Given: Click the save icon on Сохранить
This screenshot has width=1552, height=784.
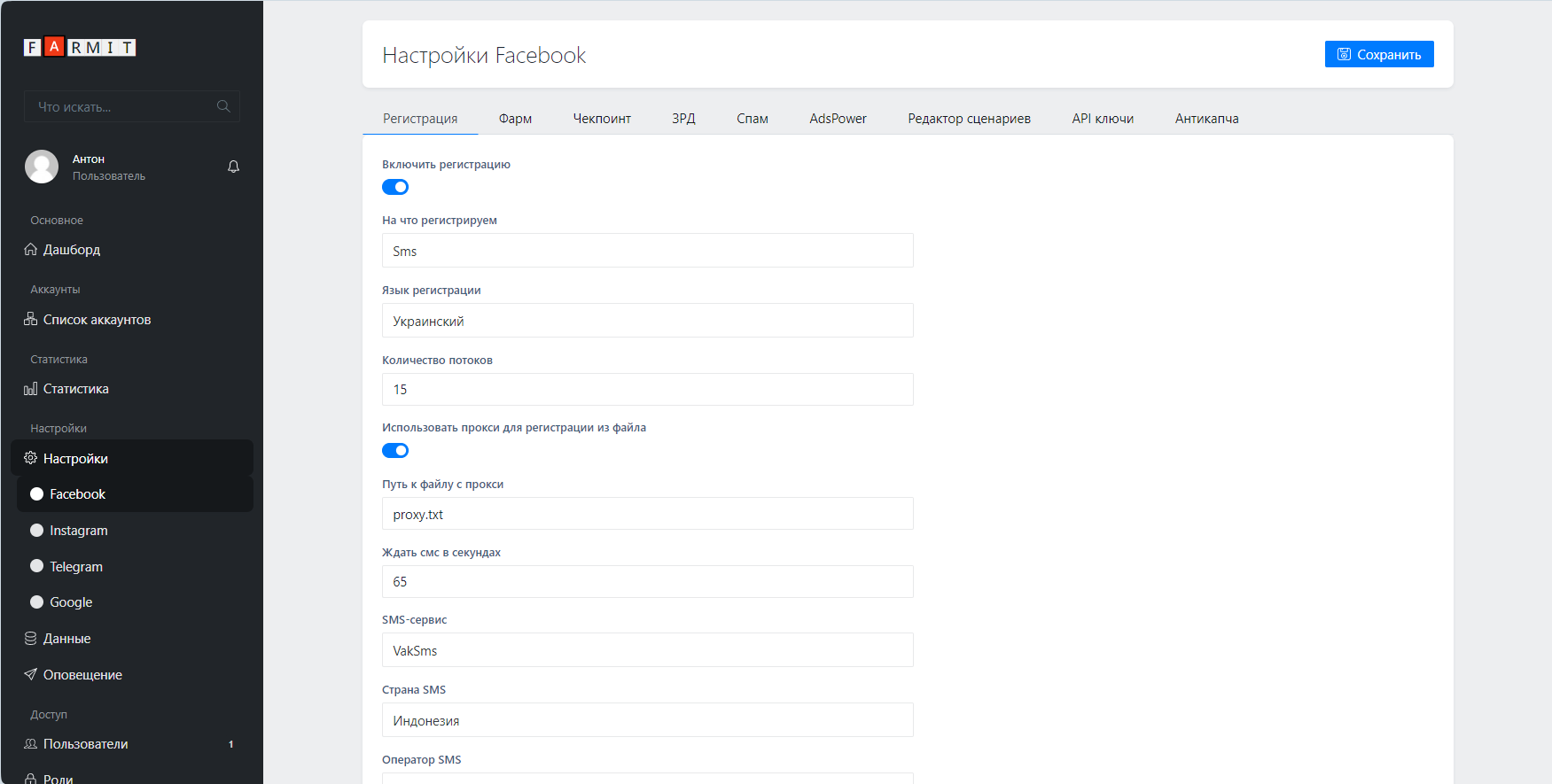Looking at the screenshot, I should 1344,54.
